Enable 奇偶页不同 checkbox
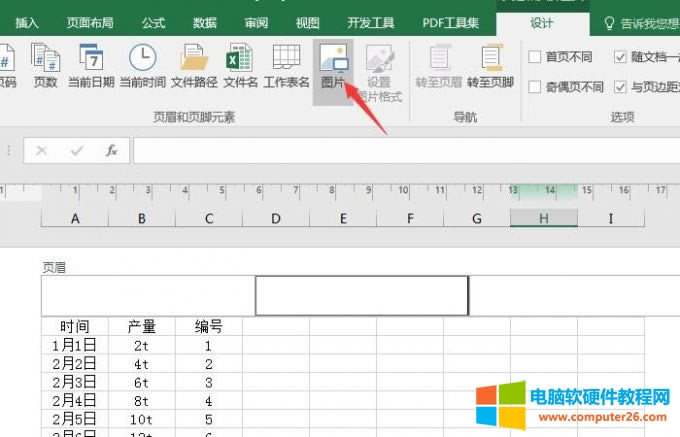The height and width of the screenshot is (437, 680). (x=535, y=87)
